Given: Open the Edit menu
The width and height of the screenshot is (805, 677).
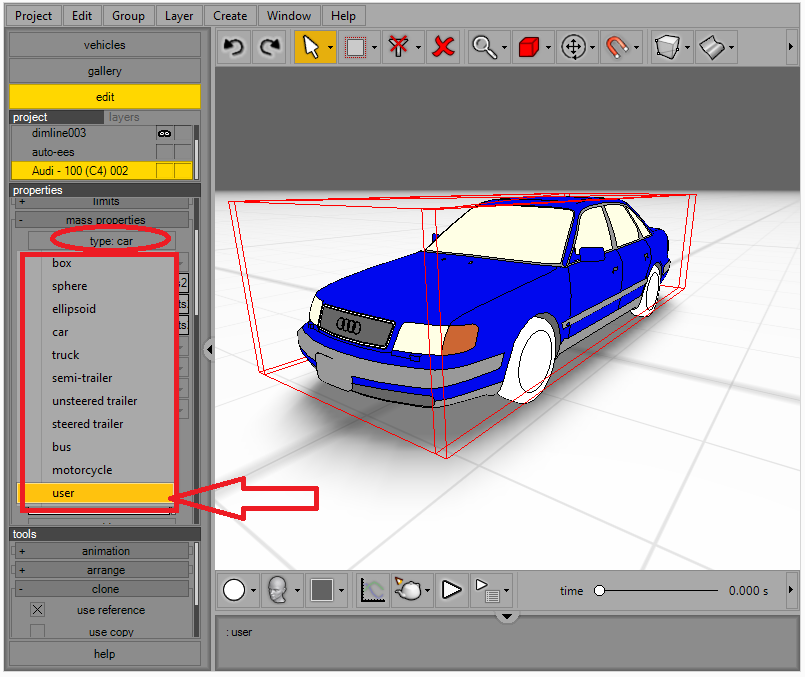Looking at the screenshot, I should [82, 16].
